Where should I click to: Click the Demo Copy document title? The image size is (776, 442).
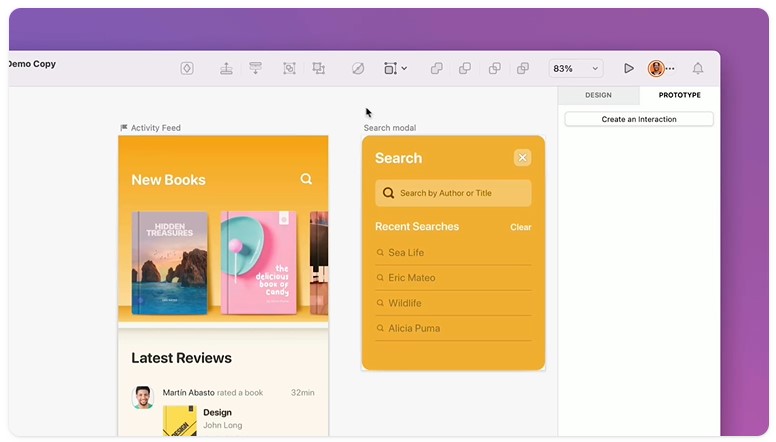coord(32,64)
